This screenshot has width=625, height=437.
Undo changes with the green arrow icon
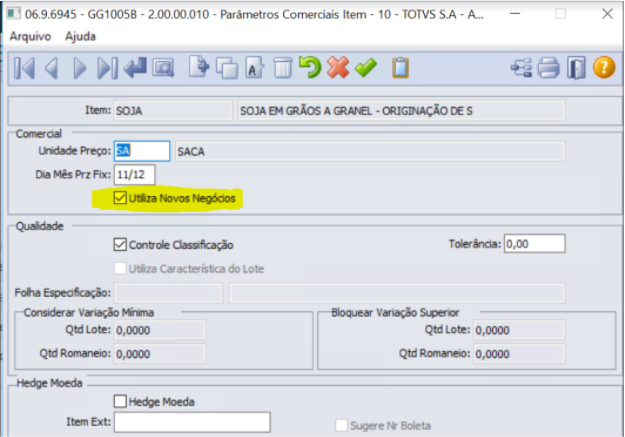click(310, 67)
